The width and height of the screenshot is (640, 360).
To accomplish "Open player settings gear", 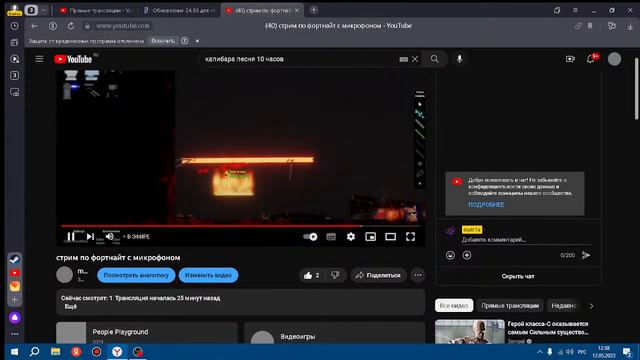I will point(351,236).
